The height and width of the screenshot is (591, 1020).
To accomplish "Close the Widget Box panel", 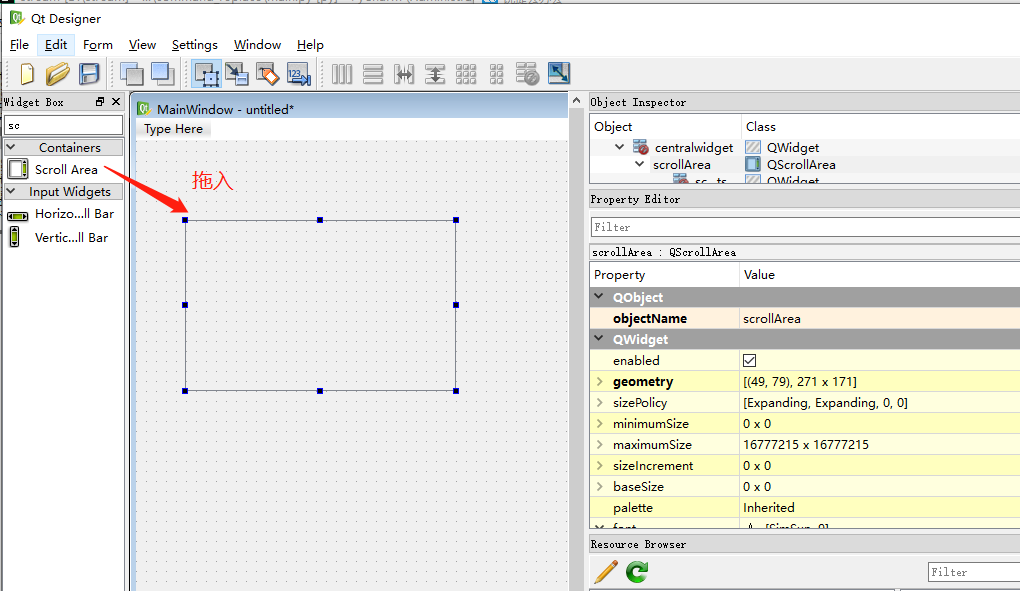I will point(116,101).
